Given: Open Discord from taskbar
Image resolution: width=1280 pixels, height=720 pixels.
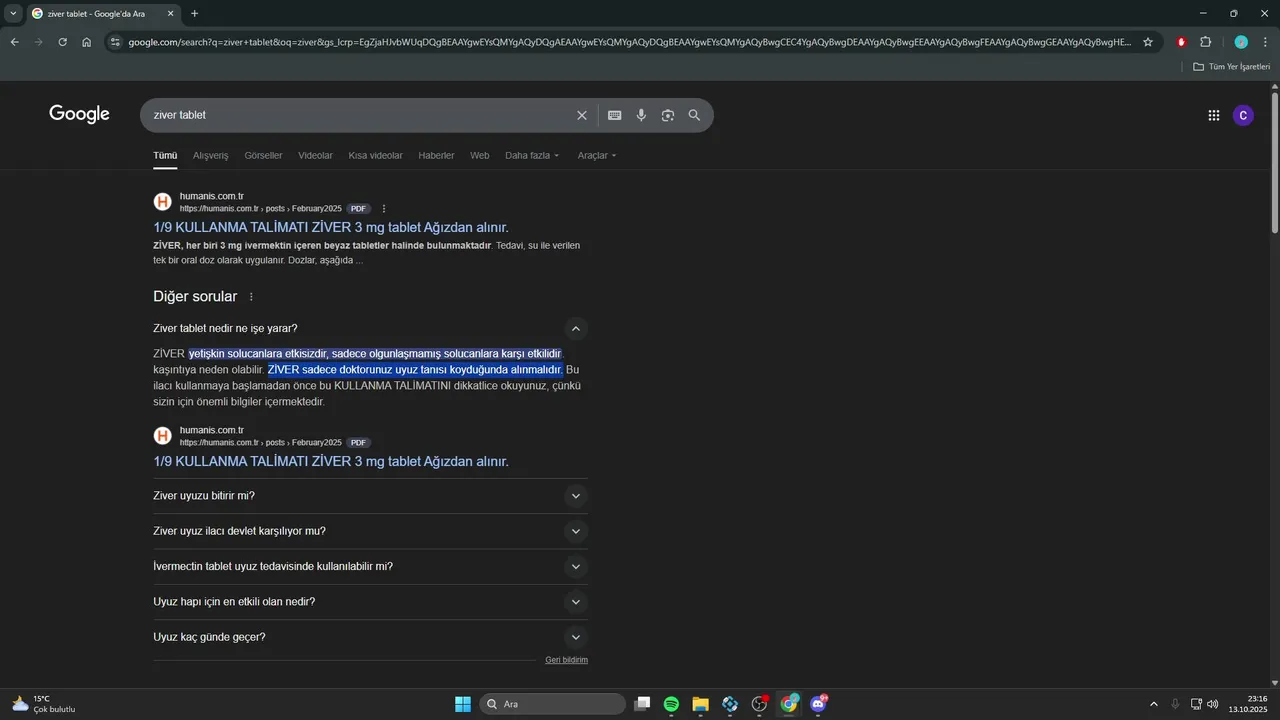Looking at the screenshot, I should [x=819, y=704].
